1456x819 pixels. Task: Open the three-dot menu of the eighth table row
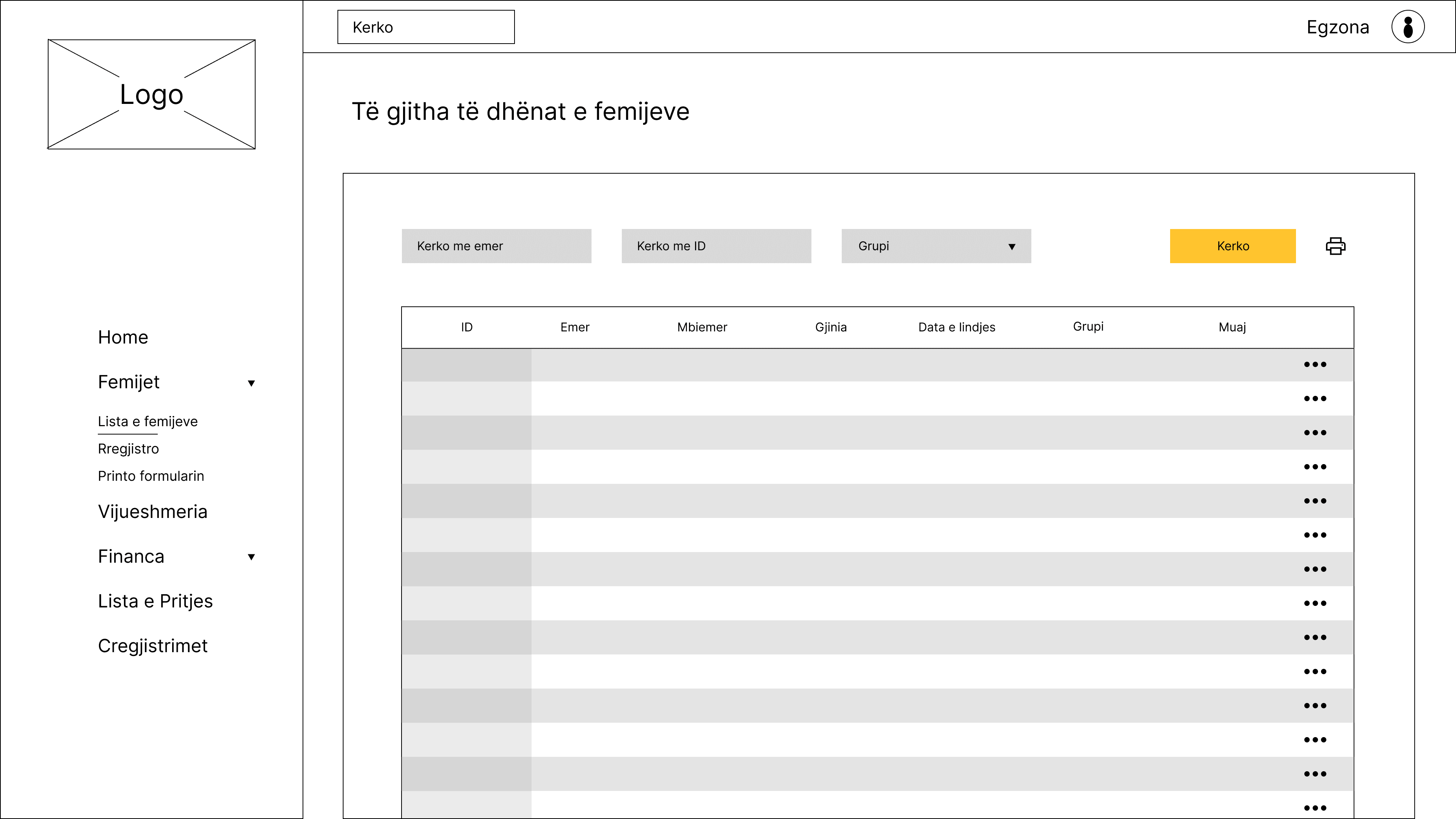click(1315, 603)
